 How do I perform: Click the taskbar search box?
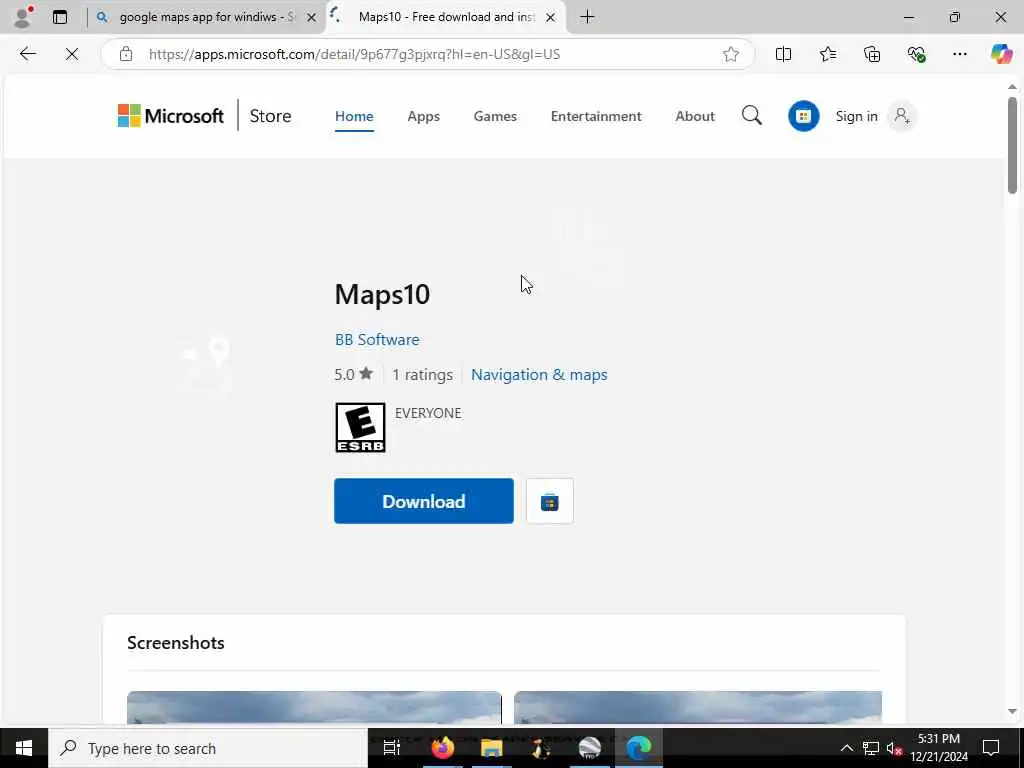tap(208, 748)
